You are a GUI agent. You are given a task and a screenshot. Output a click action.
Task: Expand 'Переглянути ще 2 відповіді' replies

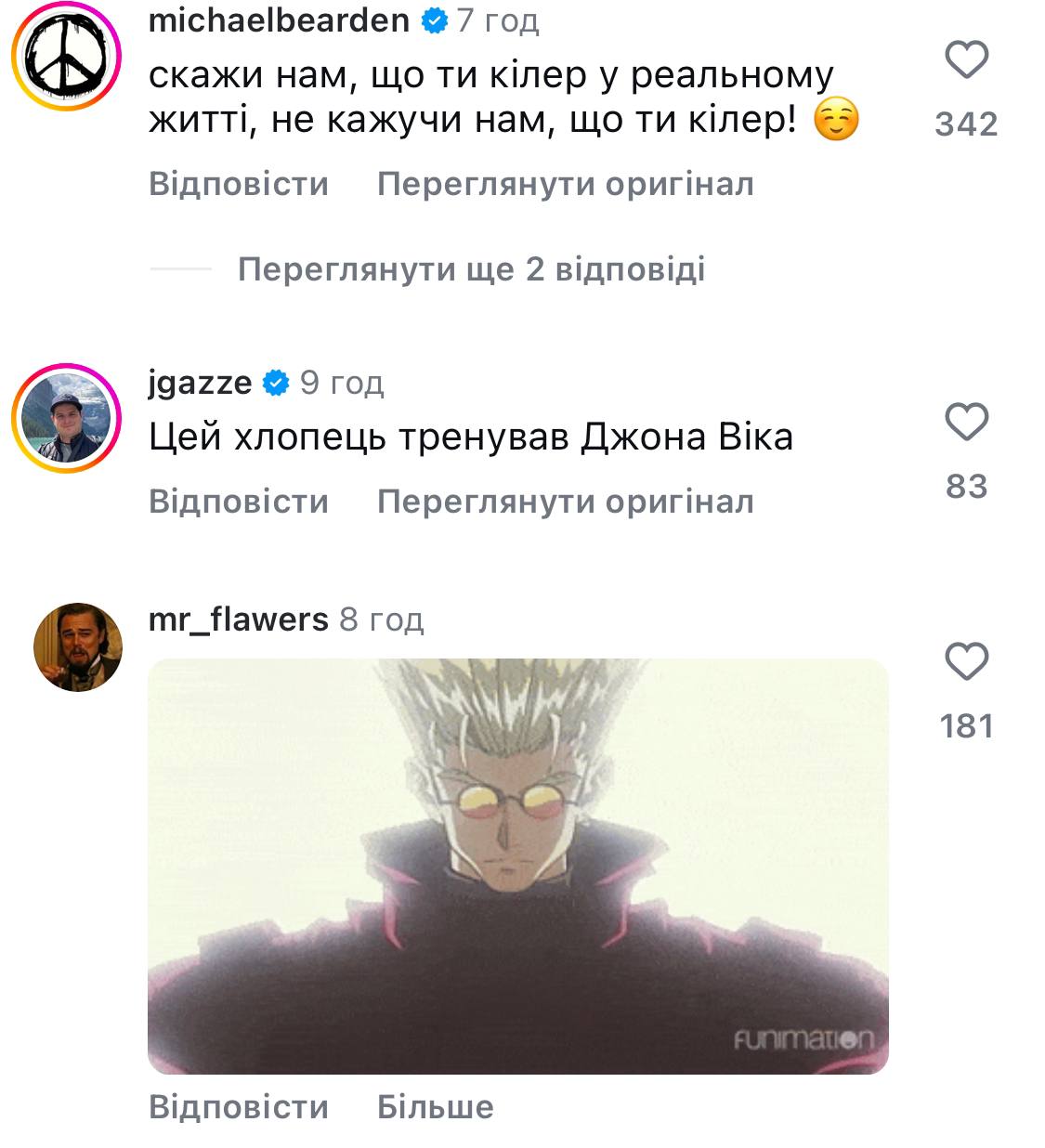(x=471, y=269)
